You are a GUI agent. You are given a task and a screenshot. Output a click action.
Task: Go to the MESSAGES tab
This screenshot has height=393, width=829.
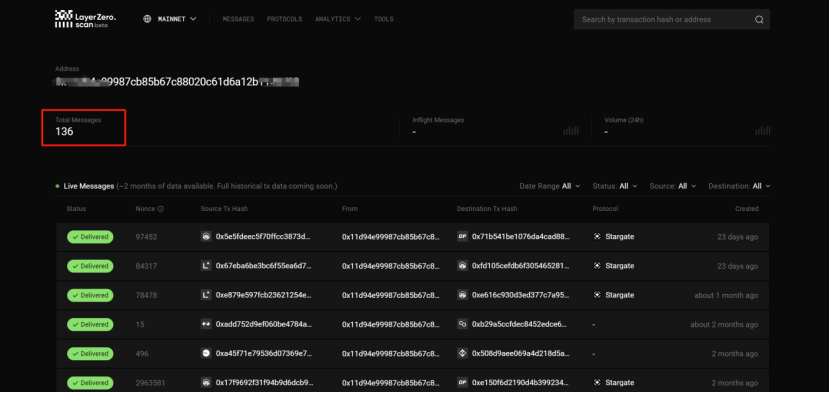pyautogui.click(x=238, y=19)
